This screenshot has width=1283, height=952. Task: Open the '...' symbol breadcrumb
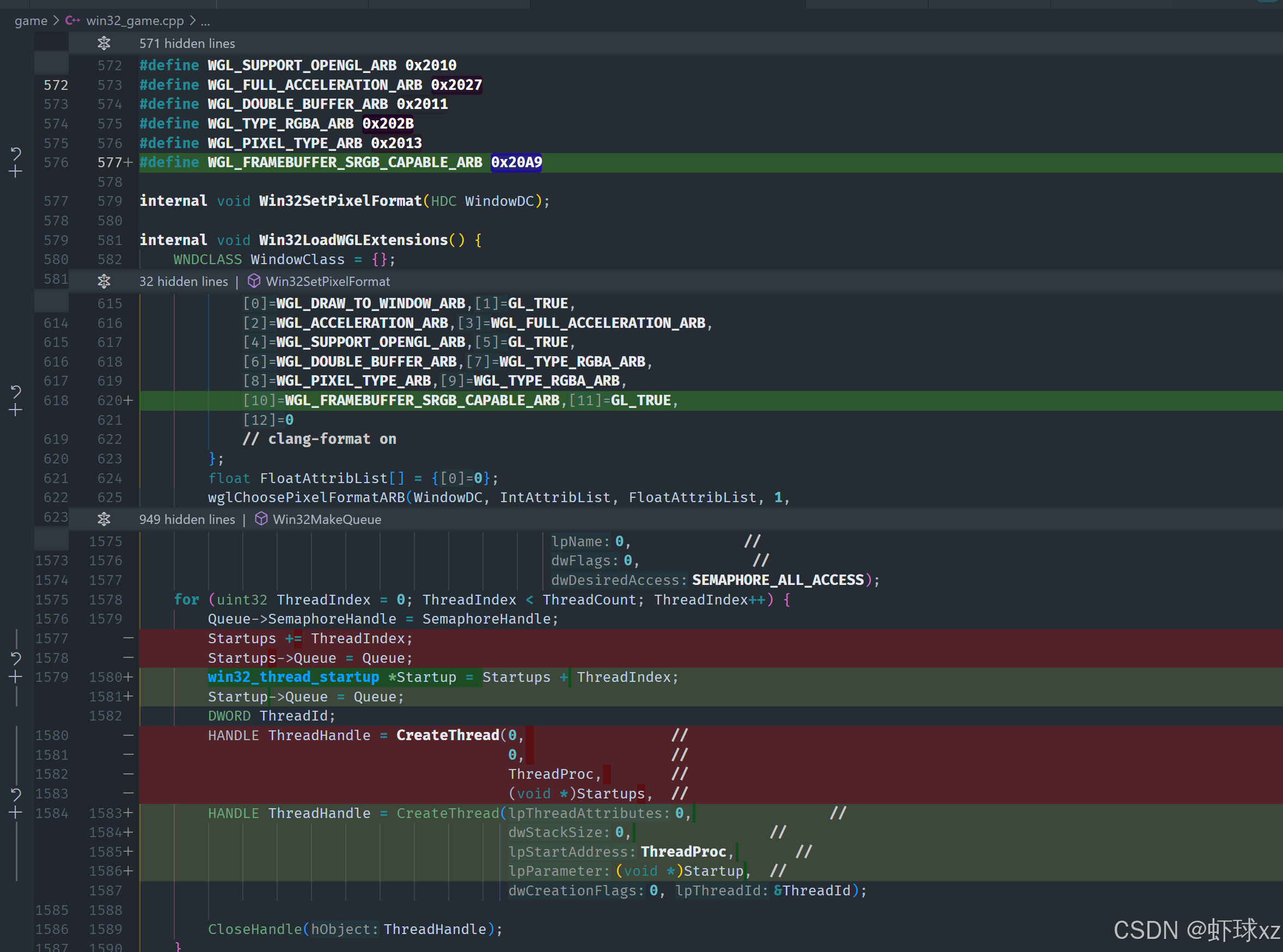(205, 21)
